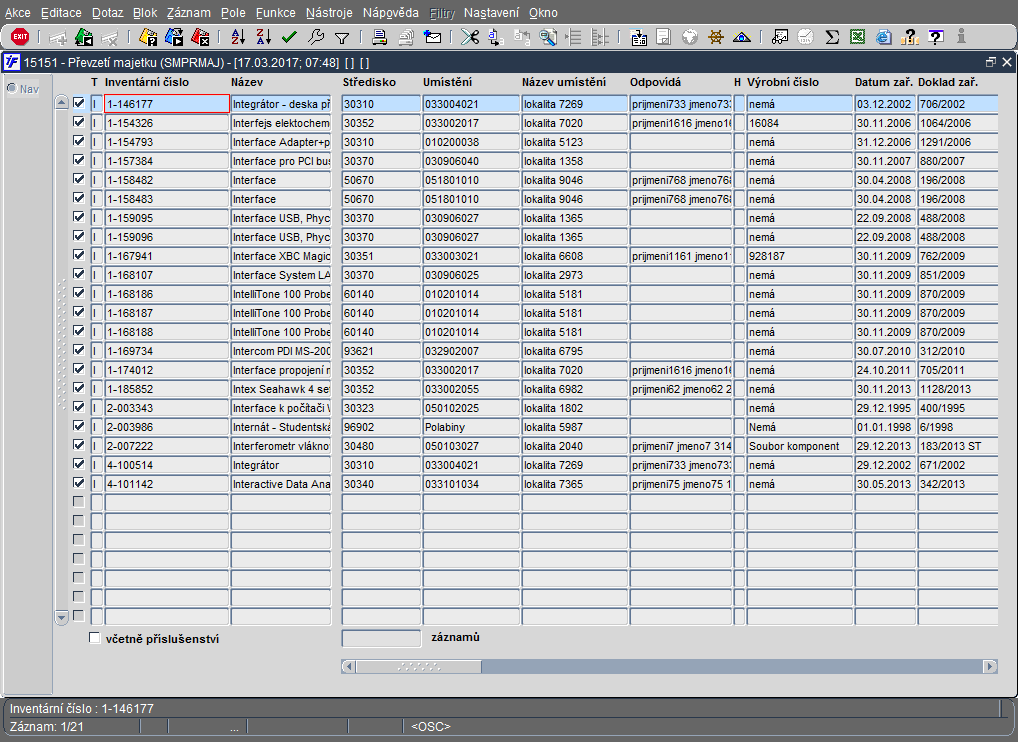This screenshot has width=1018, height=742.
Task: Click the name cell 'Interferometr vlákno'
Action: tap(281, 446)
